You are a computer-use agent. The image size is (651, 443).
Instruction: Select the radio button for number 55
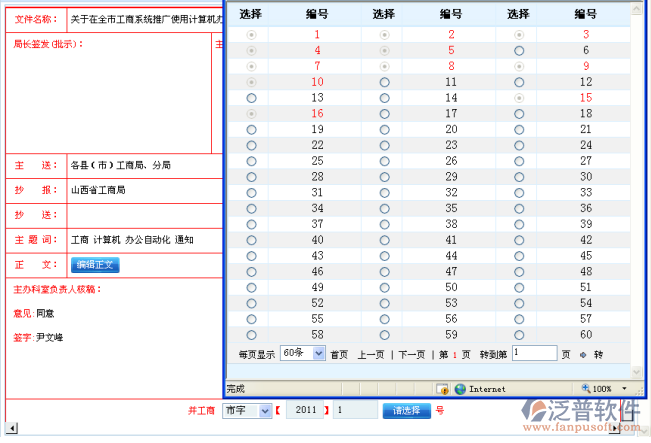pos(251,319)
